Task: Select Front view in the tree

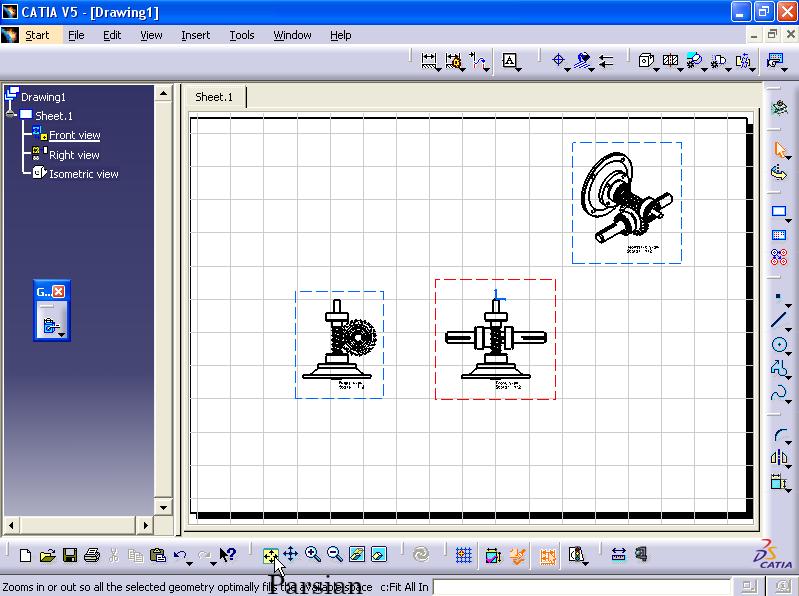Action: (x=74, y=135)
